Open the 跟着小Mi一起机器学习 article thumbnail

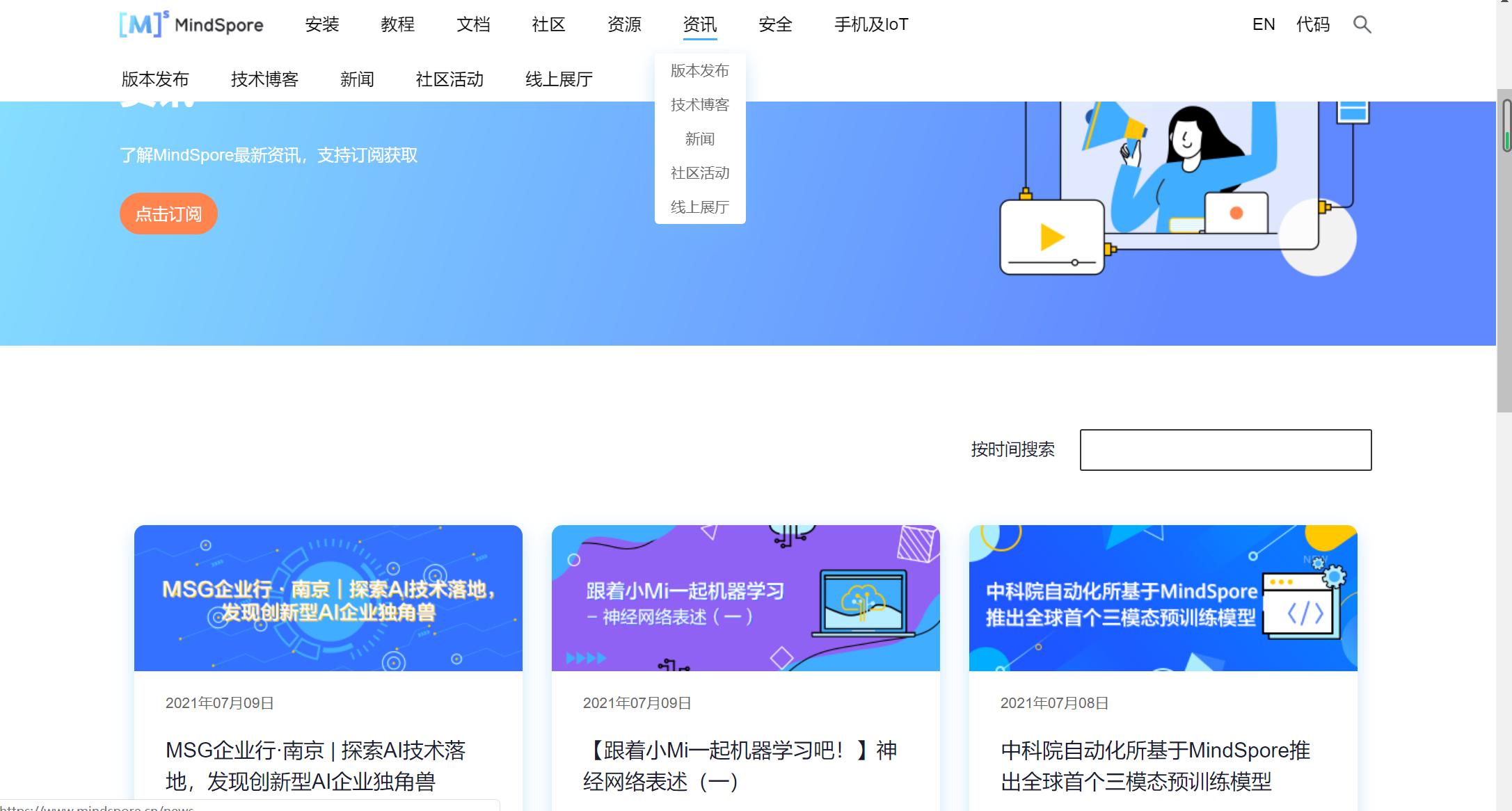click(x=745, y=598)
